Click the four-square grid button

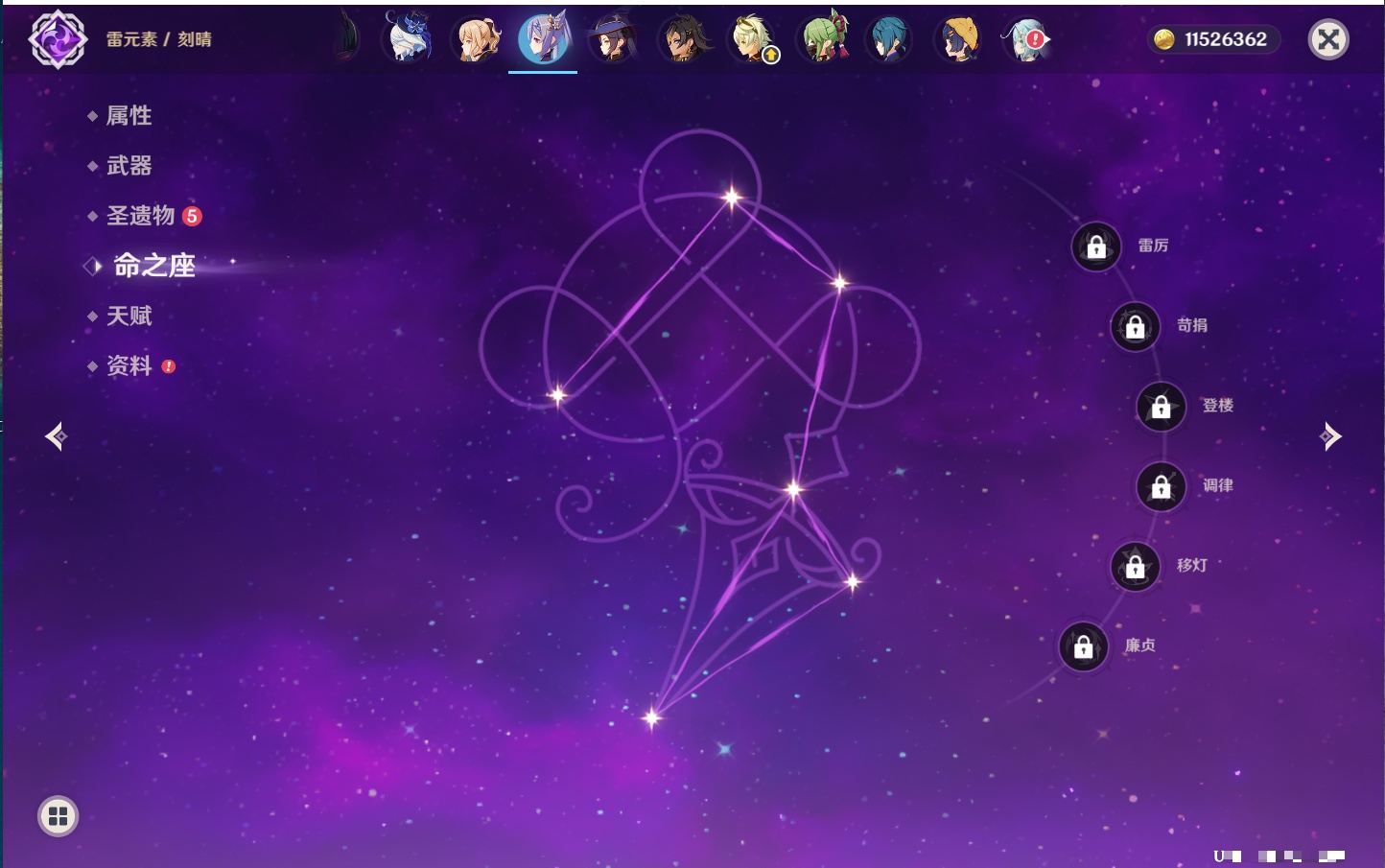tap(58, 816)
